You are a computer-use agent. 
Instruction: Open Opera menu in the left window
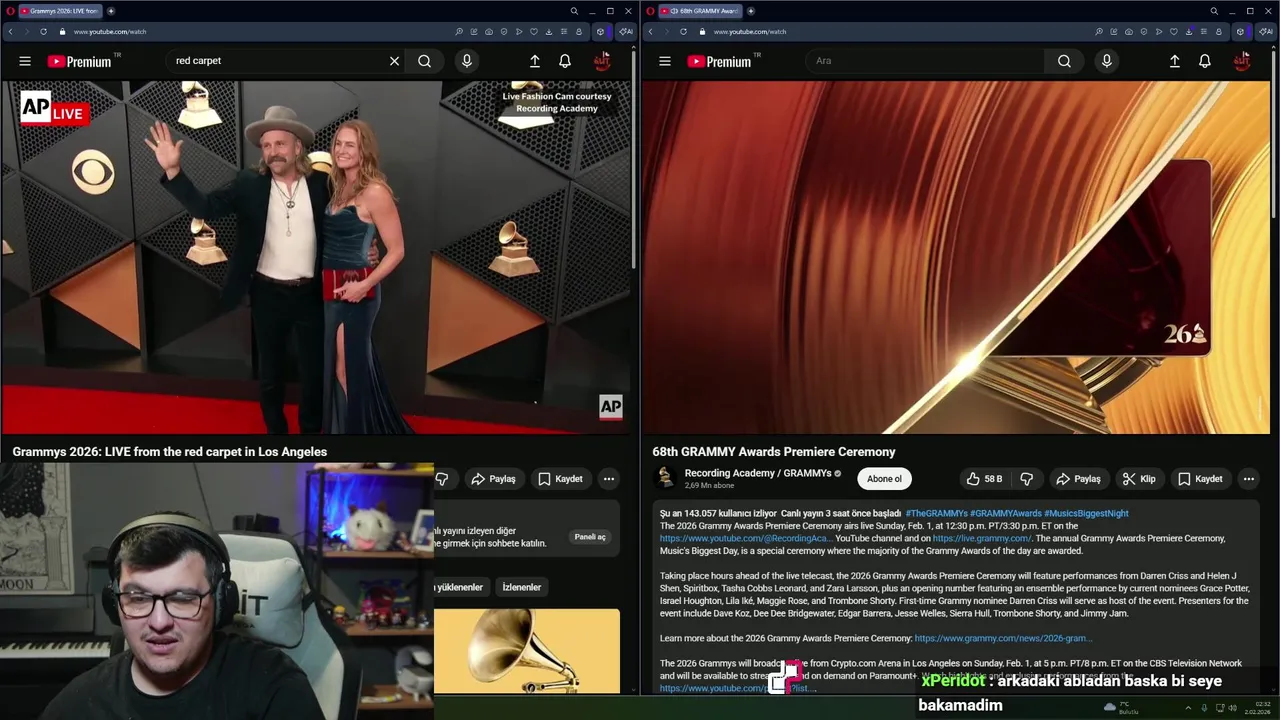(9, 11)
